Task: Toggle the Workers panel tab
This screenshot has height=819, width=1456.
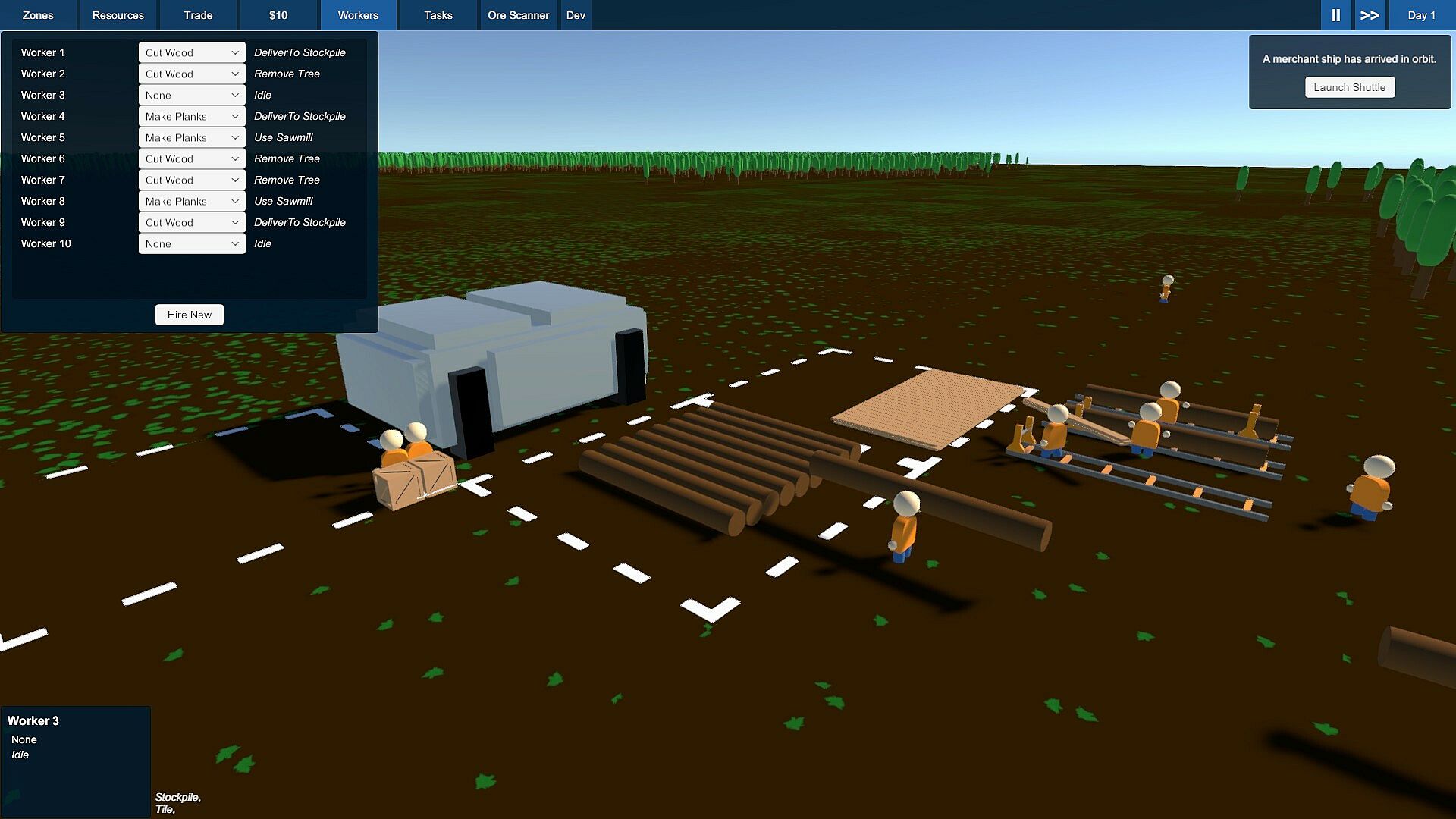Action: point(358,15)
